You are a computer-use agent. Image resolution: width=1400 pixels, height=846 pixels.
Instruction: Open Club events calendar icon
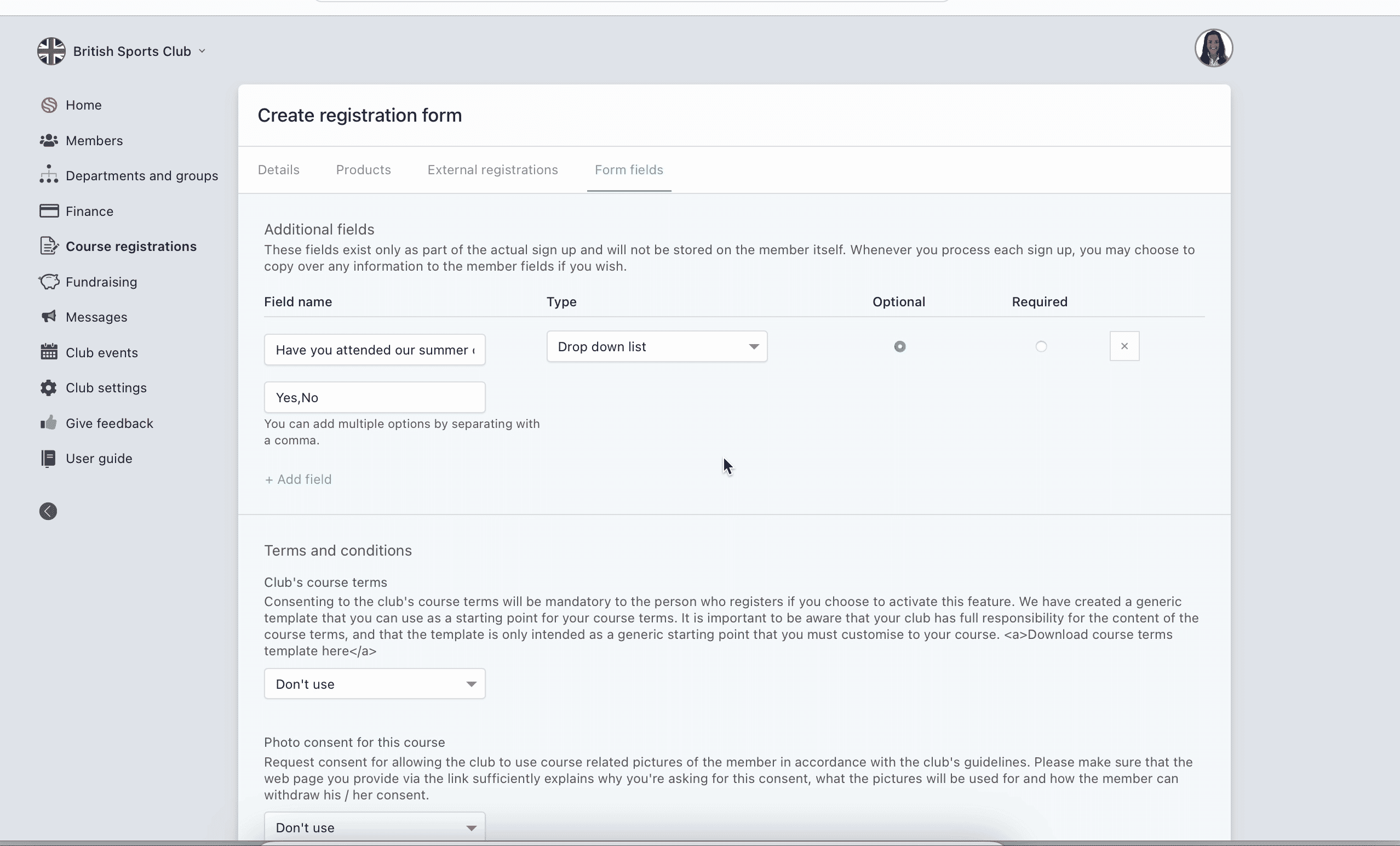click(49, 352)
